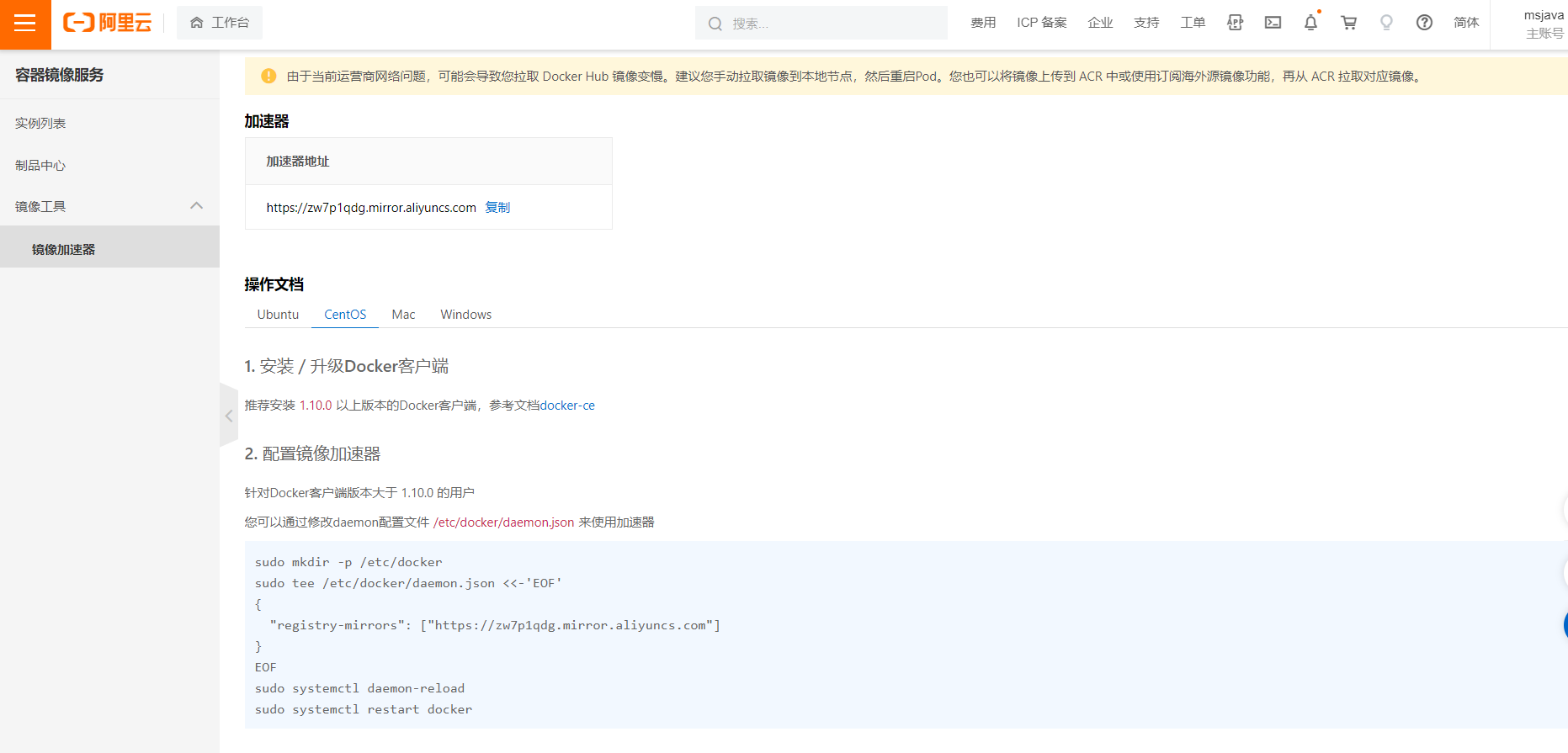Open the orange hamburger menu

(x=25, y=24)
